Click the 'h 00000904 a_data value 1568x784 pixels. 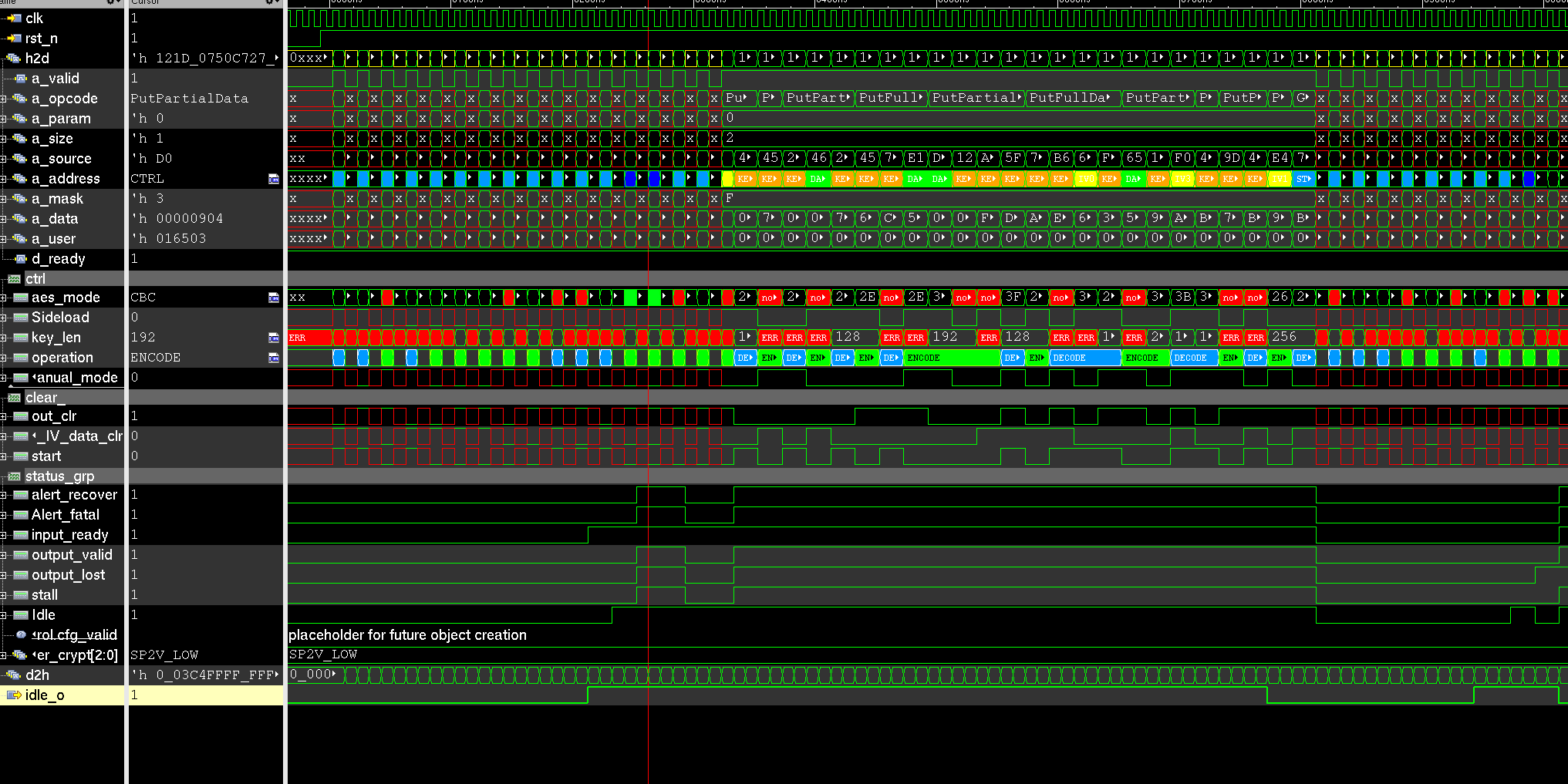[x=177, y=218]
